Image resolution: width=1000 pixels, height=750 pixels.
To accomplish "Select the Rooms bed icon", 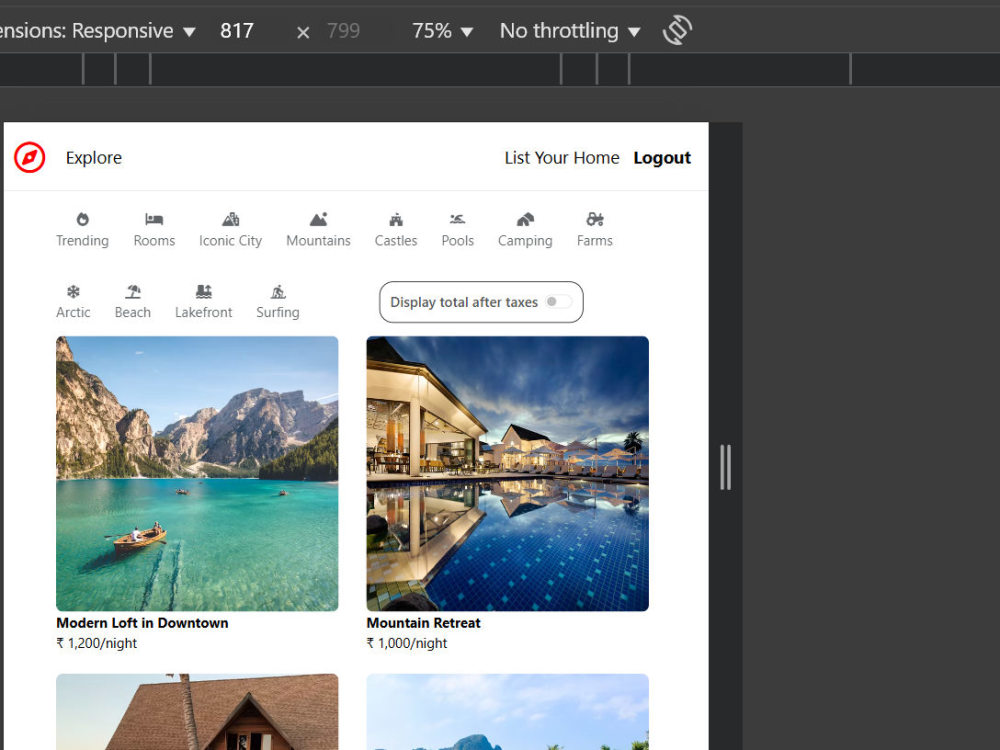I will [x=154, y=219].
